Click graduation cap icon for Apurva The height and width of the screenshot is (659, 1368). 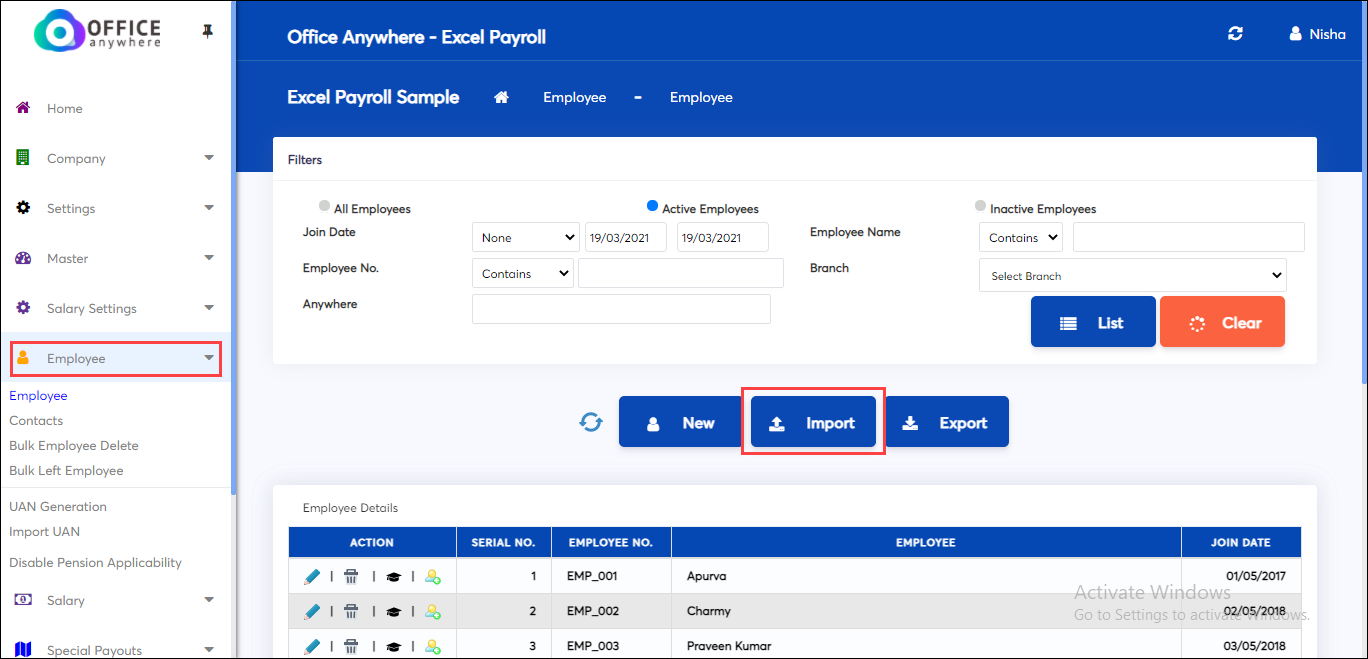393,577
